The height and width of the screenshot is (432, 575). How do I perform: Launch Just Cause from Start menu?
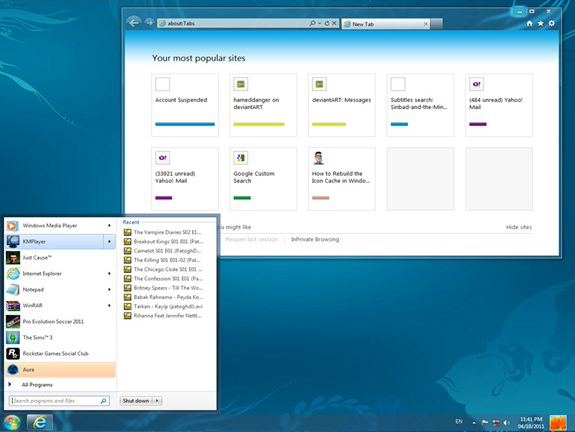point(61,258)
